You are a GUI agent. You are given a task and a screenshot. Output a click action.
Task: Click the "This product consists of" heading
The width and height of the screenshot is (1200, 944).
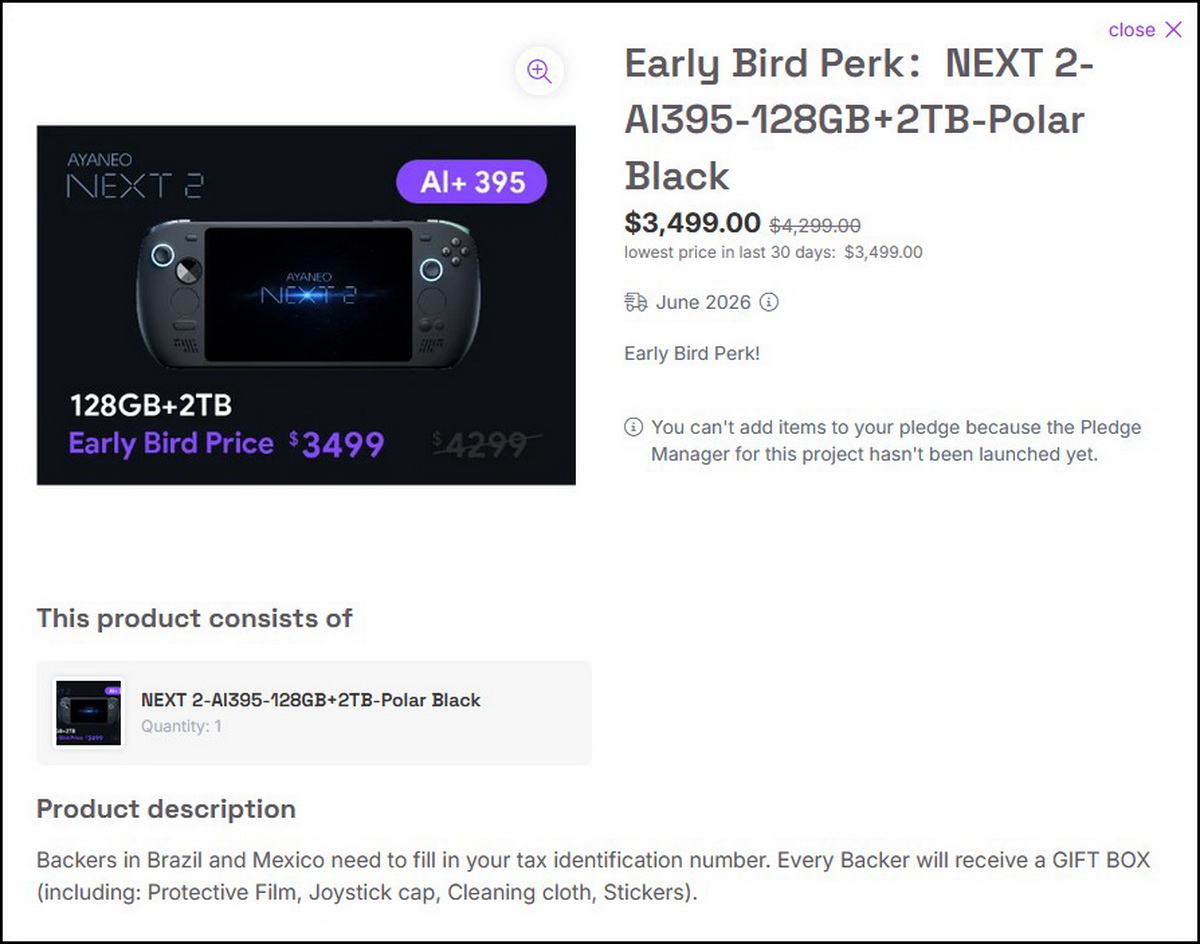(194, 618)
